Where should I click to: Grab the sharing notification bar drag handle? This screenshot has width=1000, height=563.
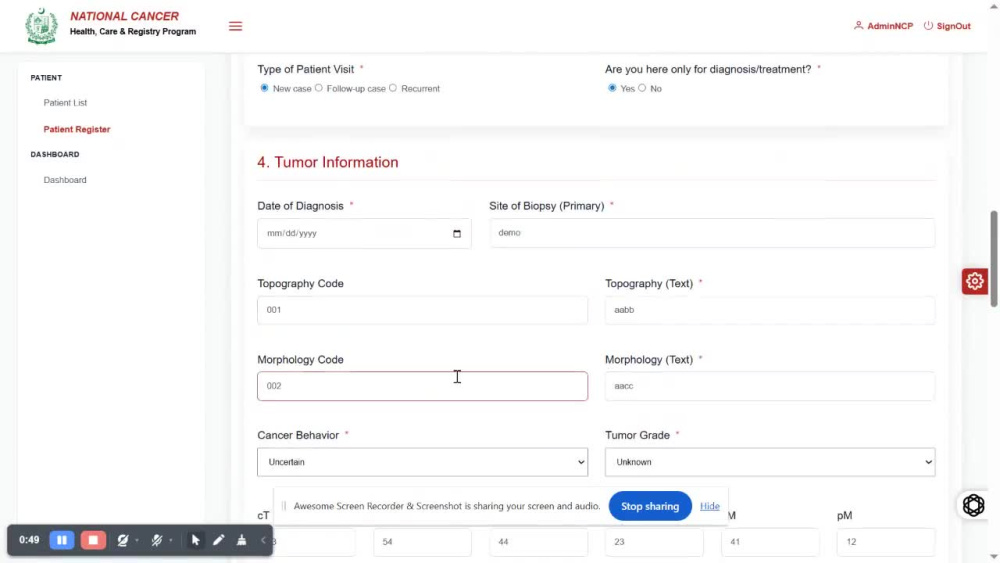click(284, 506)
